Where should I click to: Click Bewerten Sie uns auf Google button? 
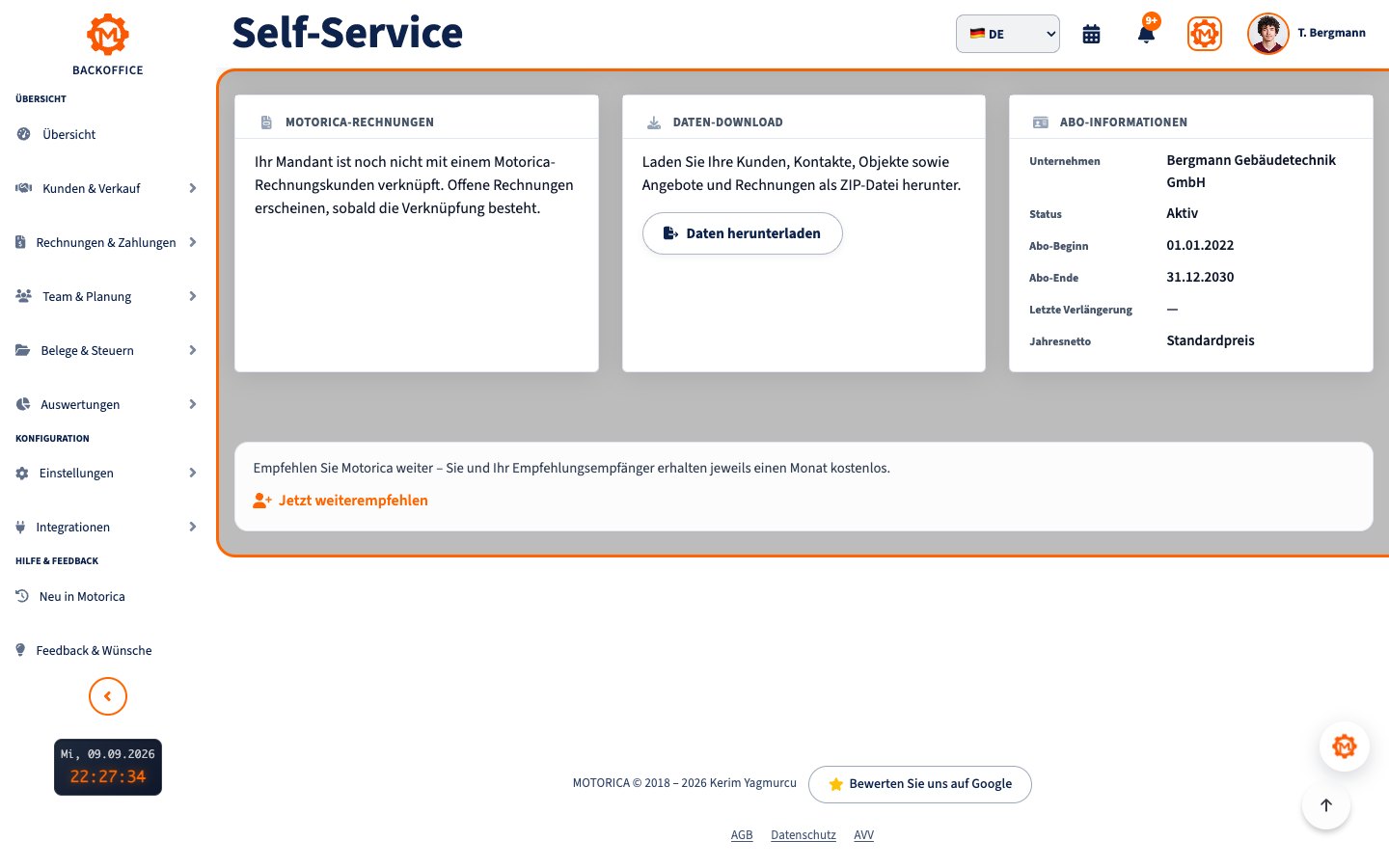pyautogui.click(x=920, y=784)
